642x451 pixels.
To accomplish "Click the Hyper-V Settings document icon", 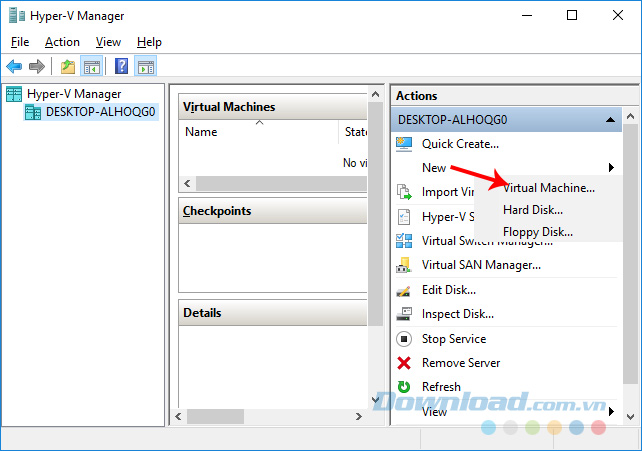I will pyautogui.click(x=404, y=216).
